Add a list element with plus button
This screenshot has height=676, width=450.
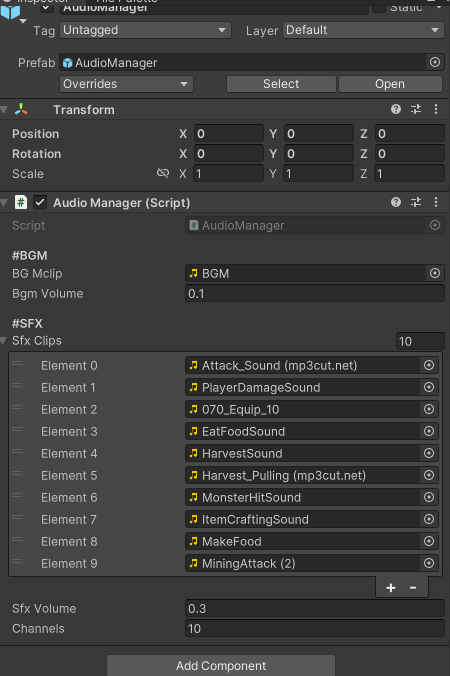[x=391, y=588]
